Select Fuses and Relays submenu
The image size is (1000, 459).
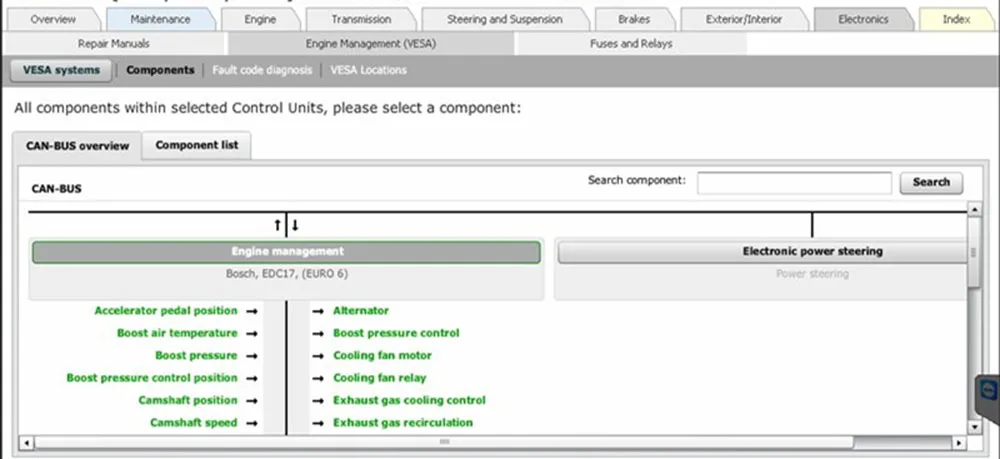coord(631,43)
